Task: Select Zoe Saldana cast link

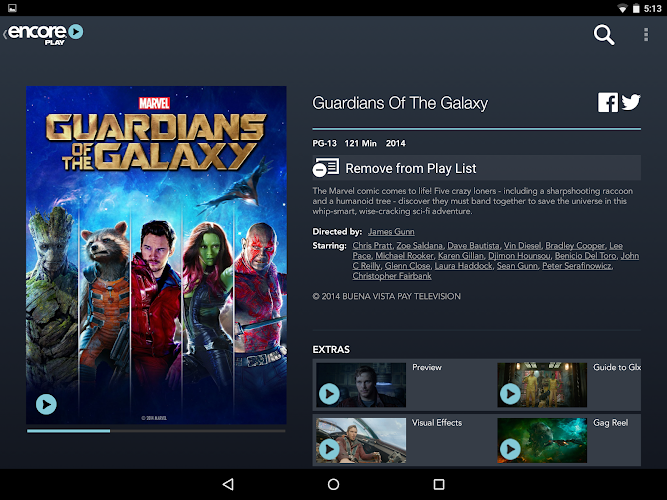Action: coord(419,246)
